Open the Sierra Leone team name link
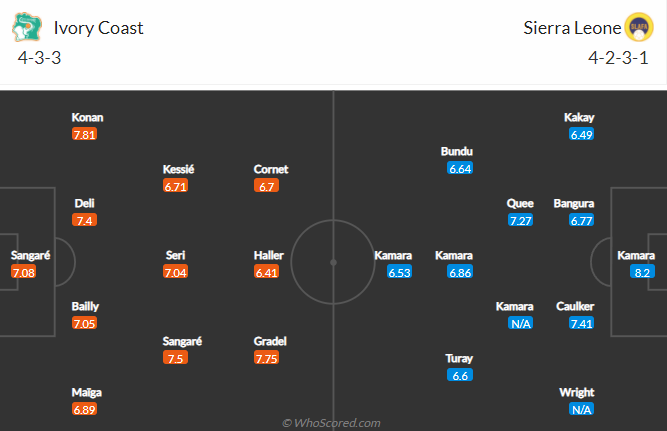This screenshot has width=667, height=431. coord(572,28)
